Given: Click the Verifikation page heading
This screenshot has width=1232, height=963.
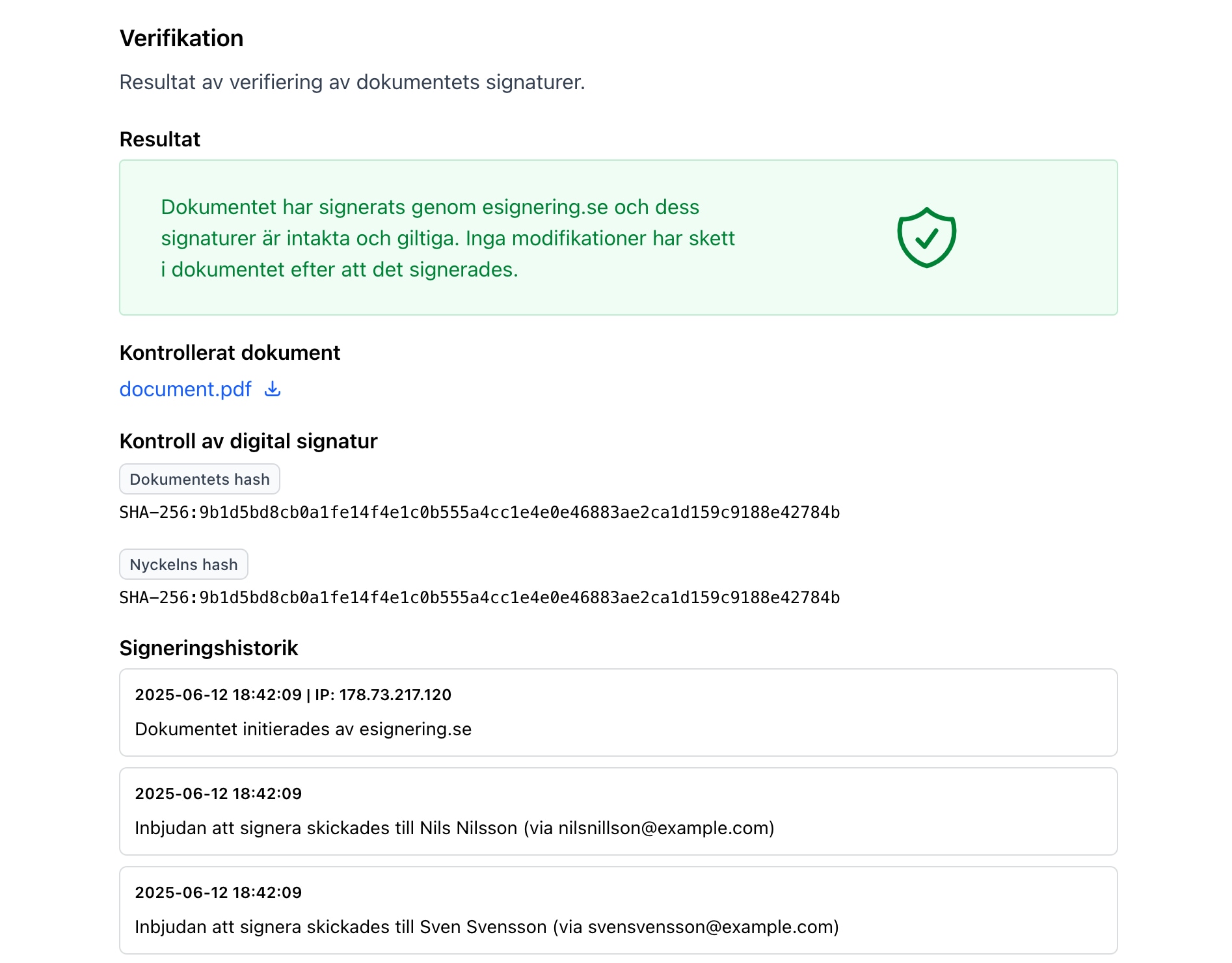Looking at the screenshot, I should pos(181,38).
